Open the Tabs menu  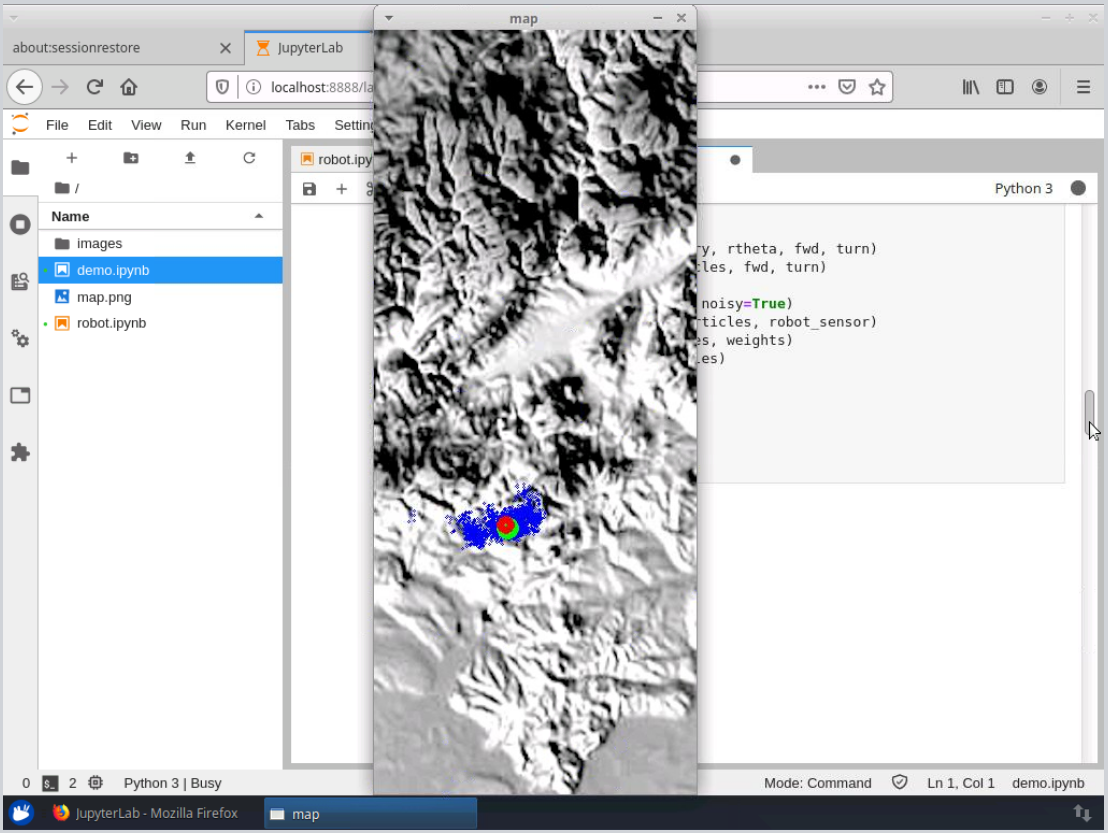300,125
